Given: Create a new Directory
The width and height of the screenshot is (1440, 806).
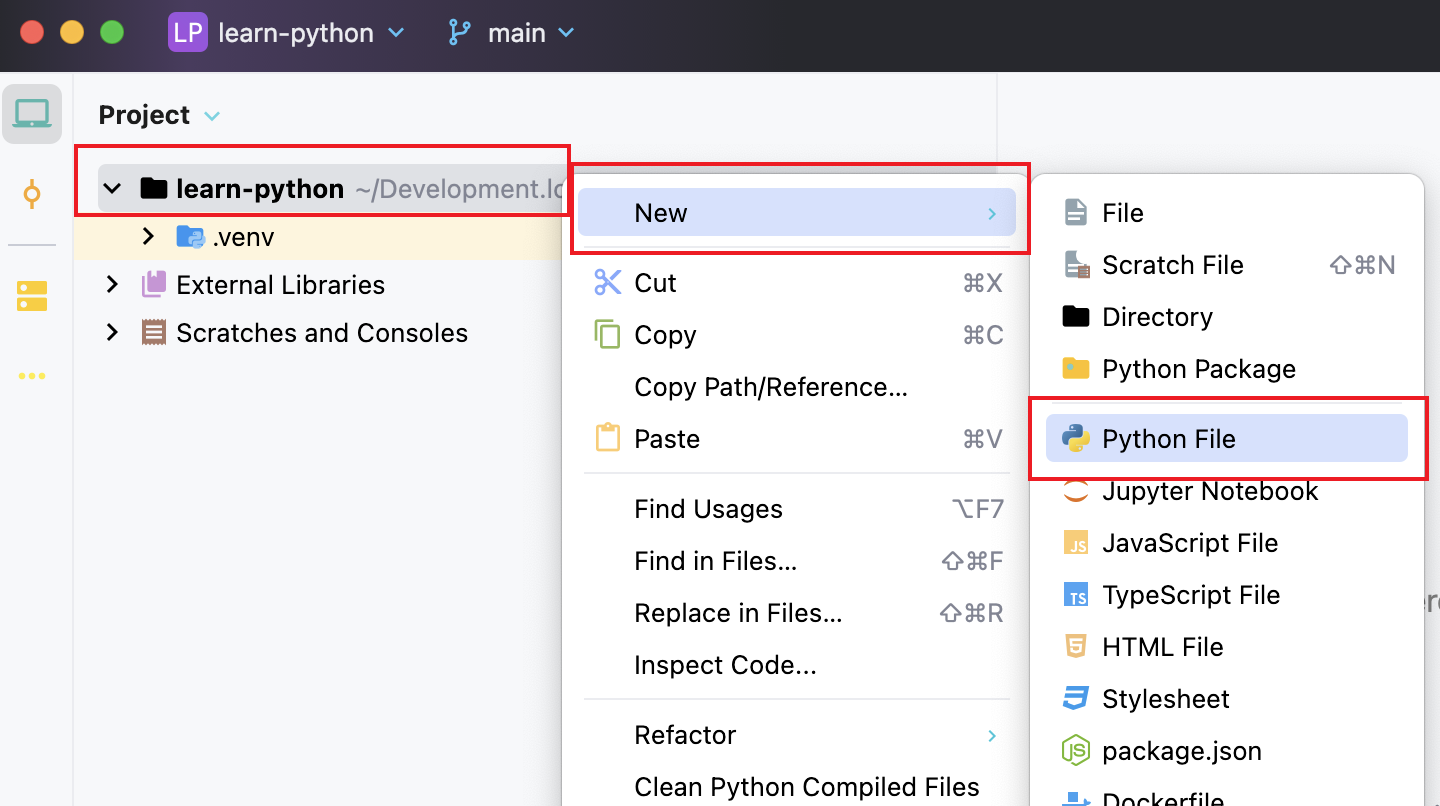Looking at the screenshot, I should [x=1227, y=317].
